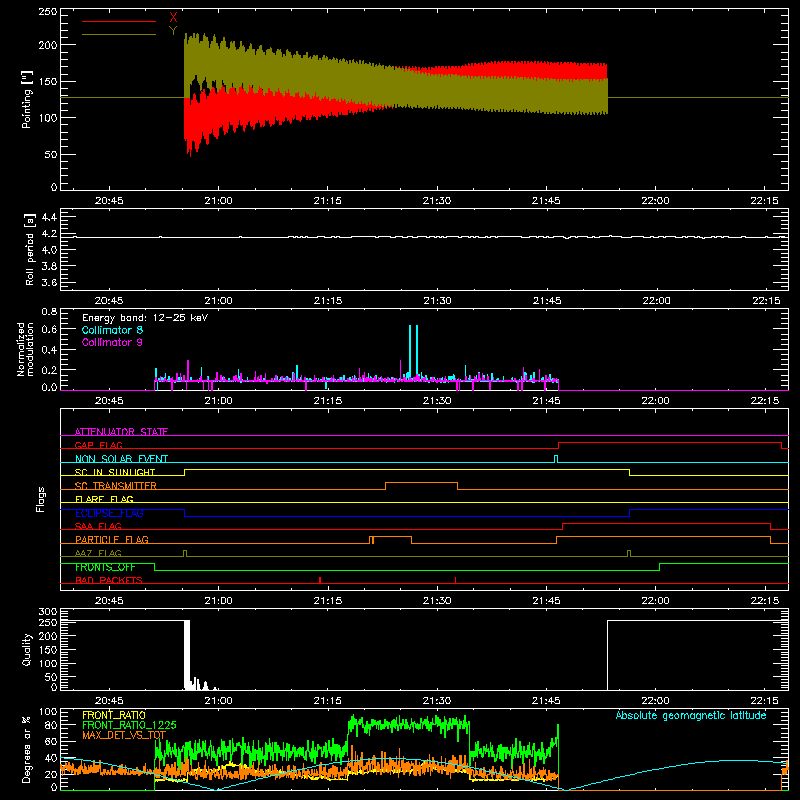Viewport: 800px width, 800px height.
Task: Click the olive Y legend line
Action: click(119, 34)
